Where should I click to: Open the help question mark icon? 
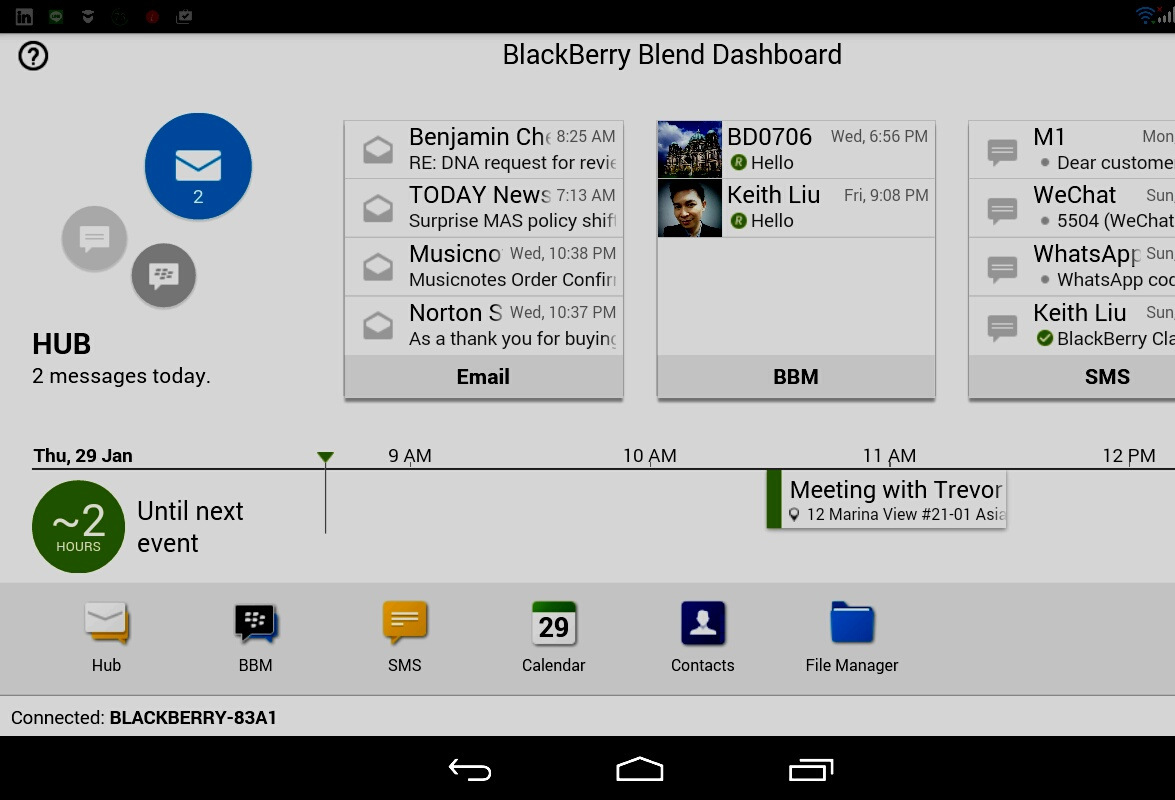coord(33,55)
